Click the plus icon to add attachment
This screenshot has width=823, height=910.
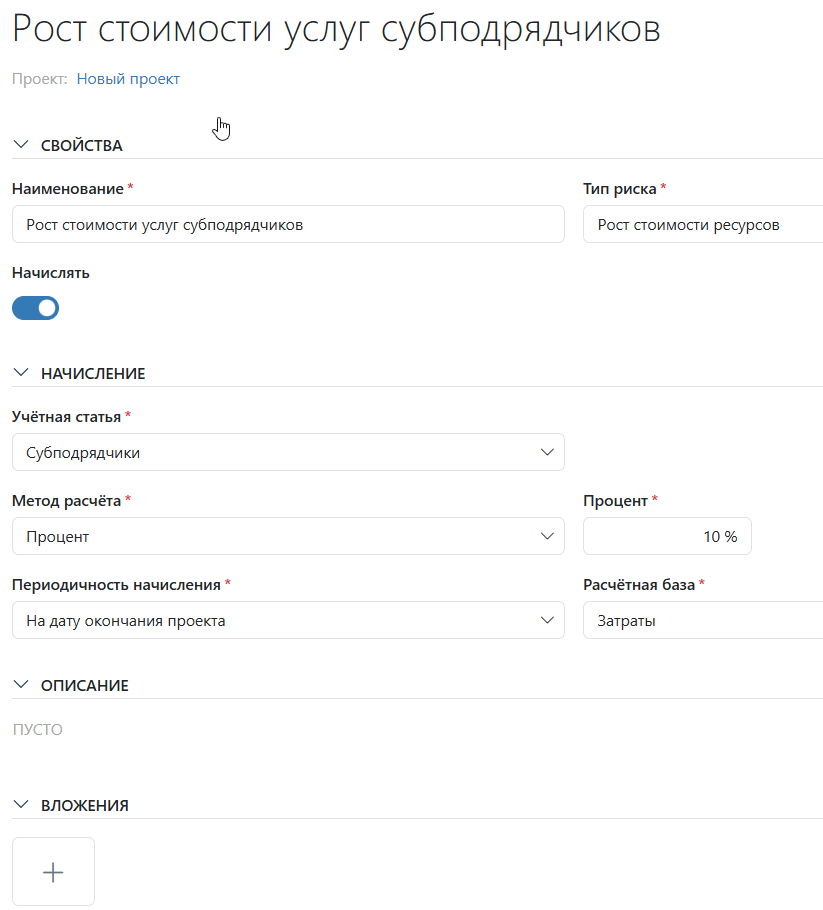click(x=53, y=872)
